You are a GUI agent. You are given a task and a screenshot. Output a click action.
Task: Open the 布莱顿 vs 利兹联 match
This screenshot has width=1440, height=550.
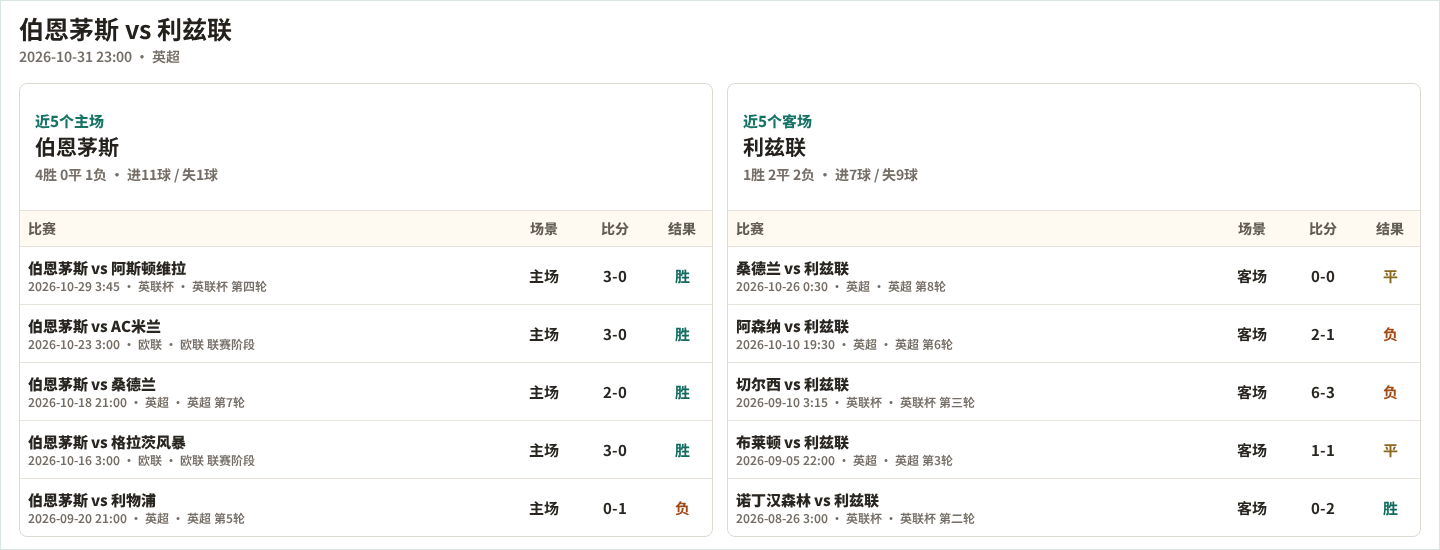tap(1074, 450)
